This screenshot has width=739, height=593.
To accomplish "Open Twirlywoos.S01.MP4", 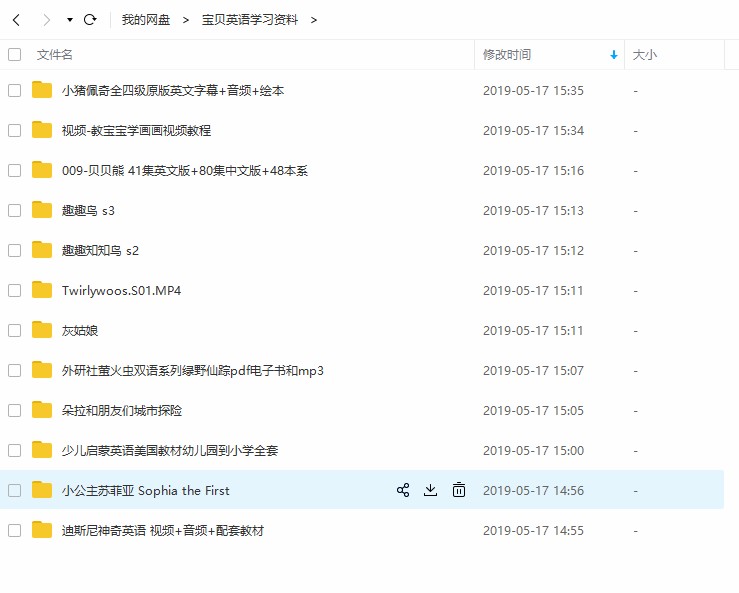I will tap(122, 291).
